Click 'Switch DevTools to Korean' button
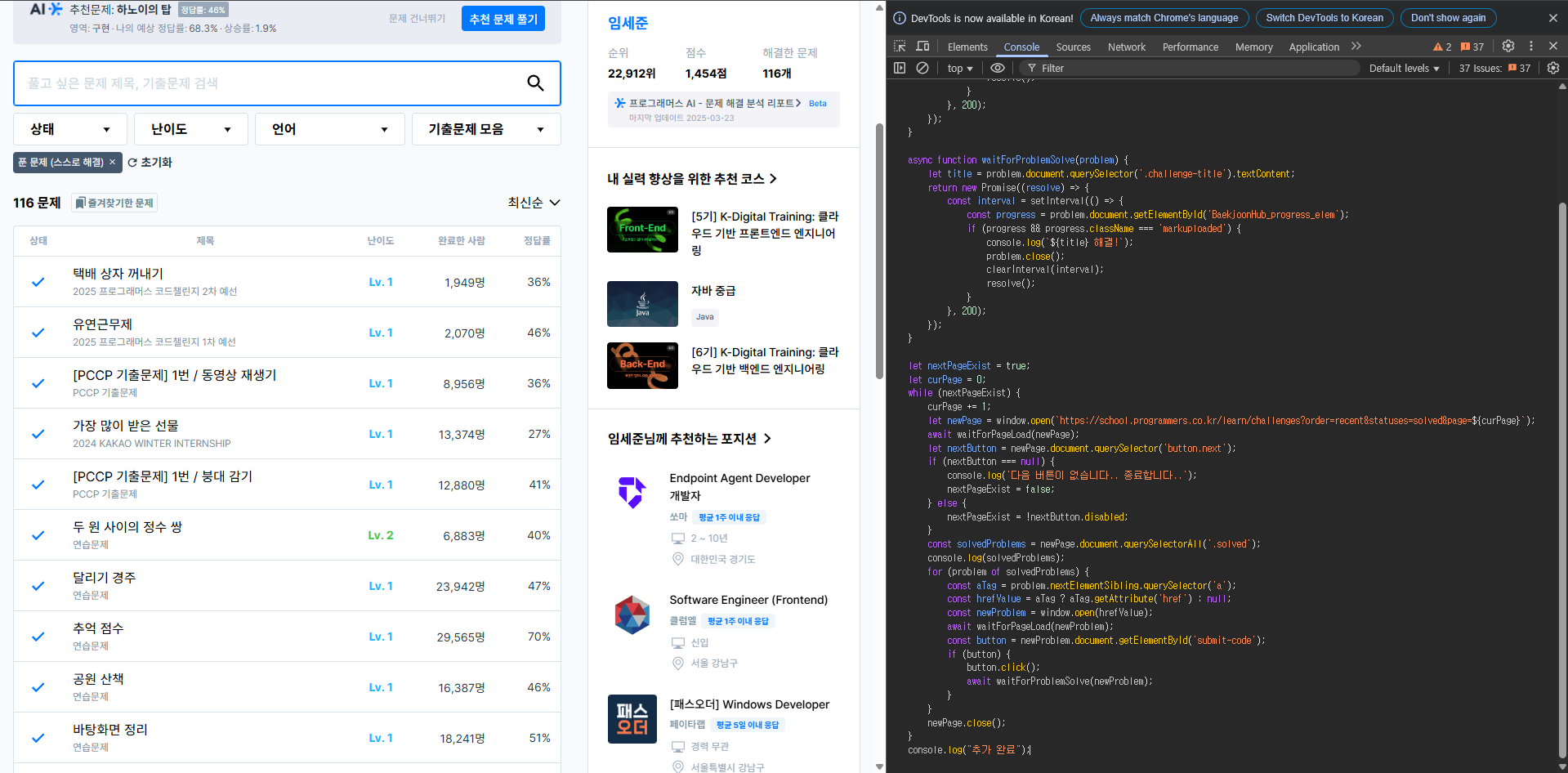This screenshot has width=1568, height=773. pyautogui.click(x=1325, y=18)
